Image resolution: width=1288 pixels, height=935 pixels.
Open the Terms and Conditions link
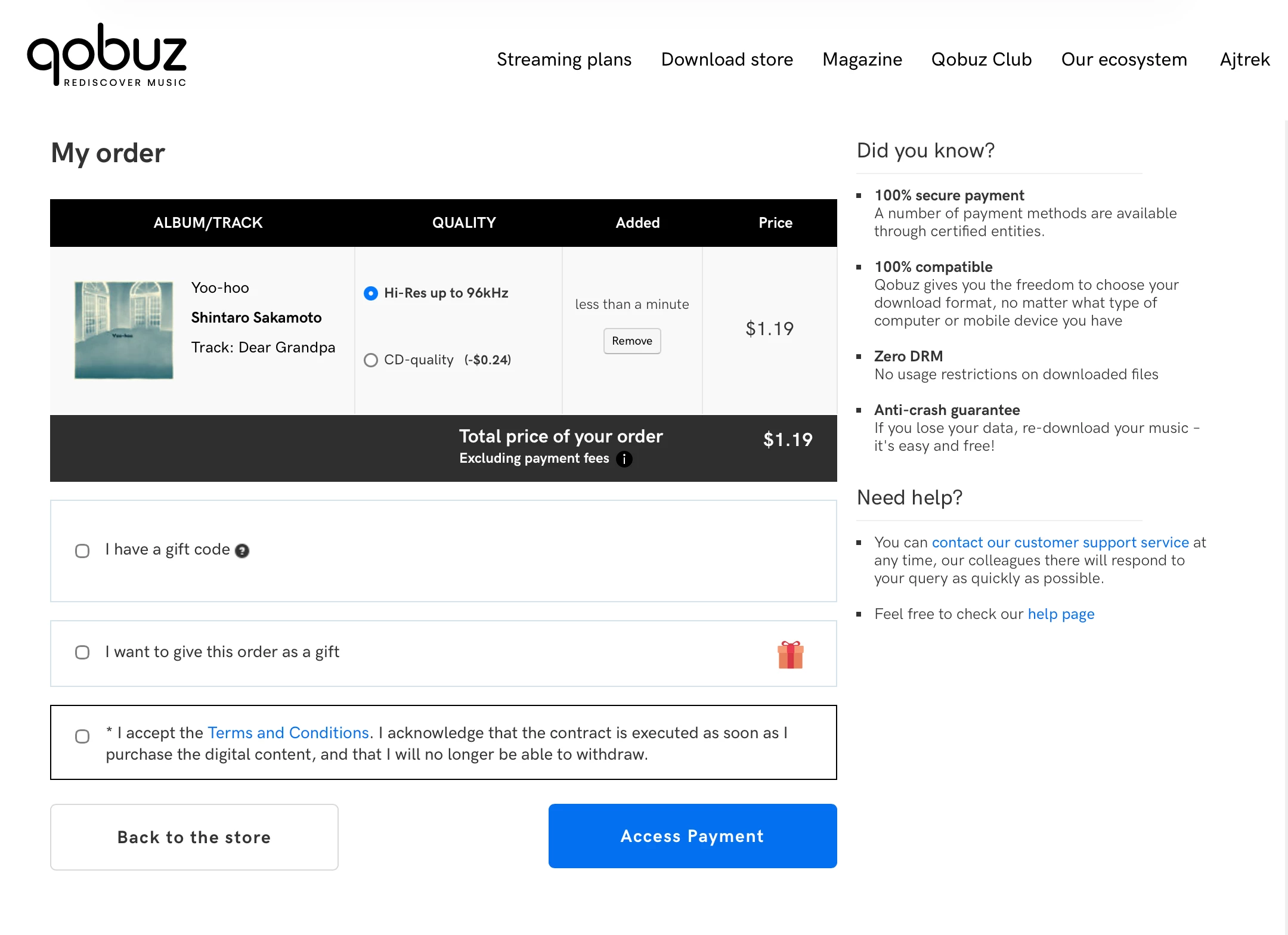[288, 733]
